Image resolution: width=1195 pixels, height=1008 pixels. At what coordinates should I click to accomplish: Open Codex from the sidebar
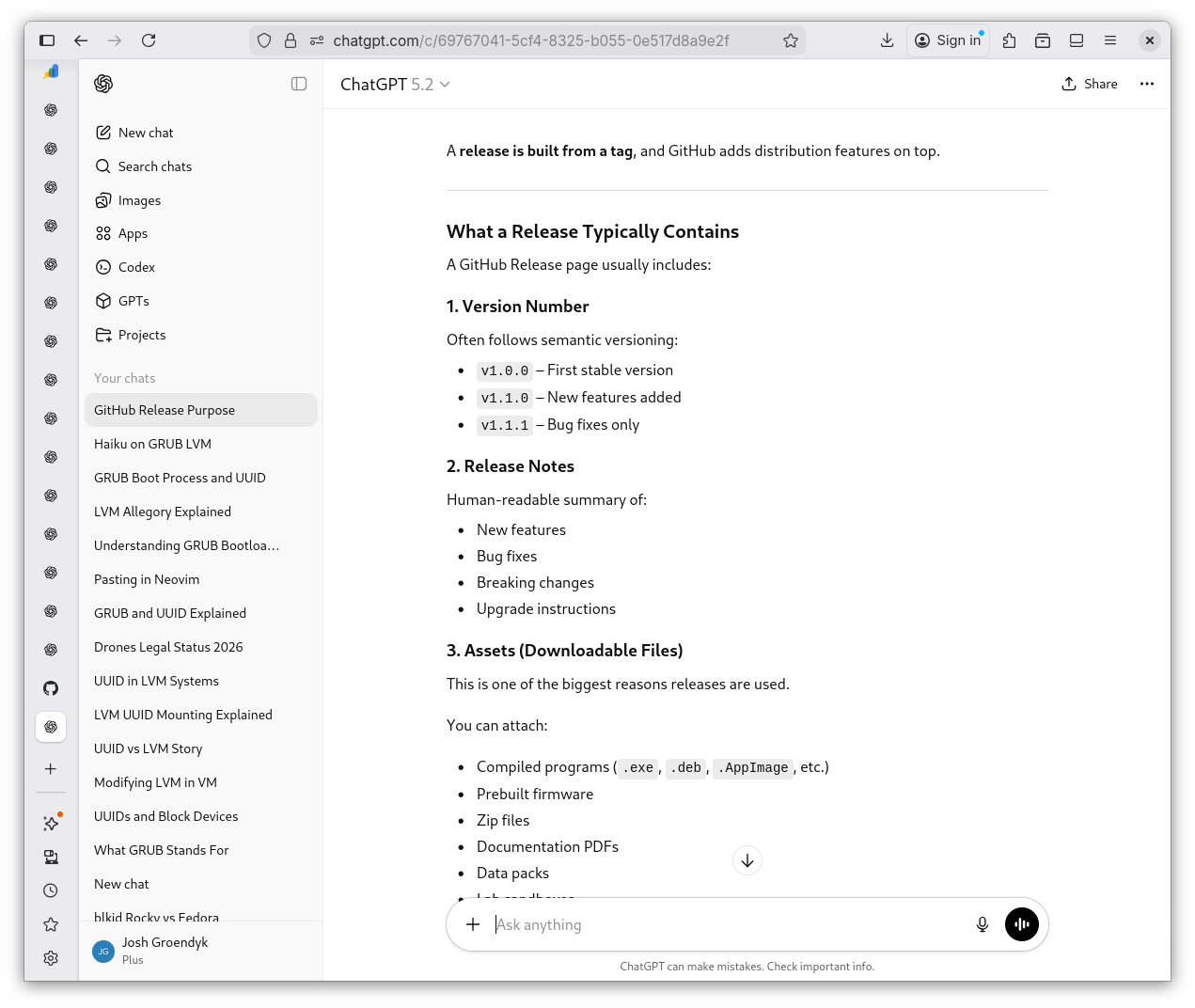(x=103, y=267)
